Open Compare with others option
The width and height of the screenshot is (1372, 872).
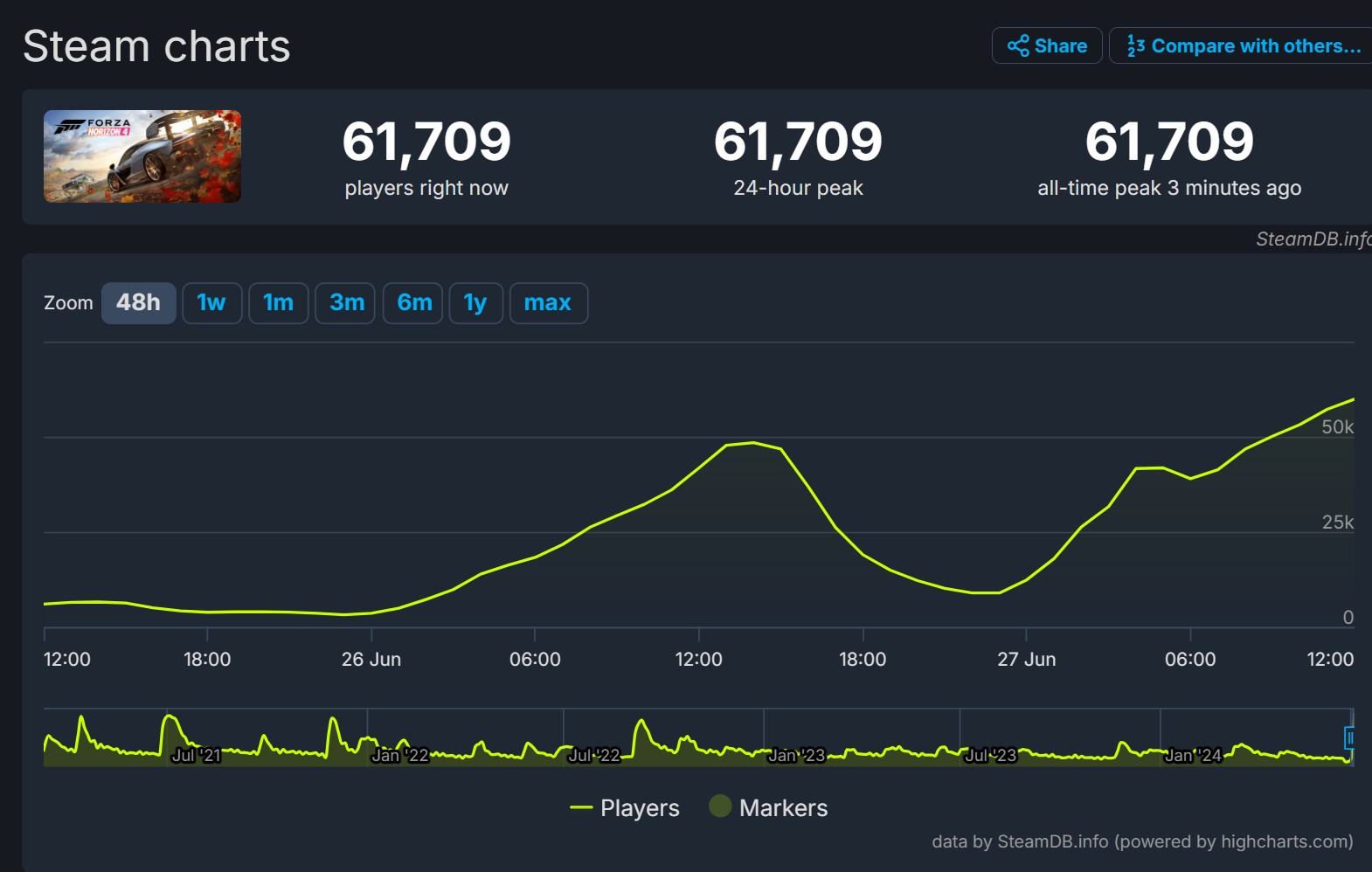[x=1244, y=45]
